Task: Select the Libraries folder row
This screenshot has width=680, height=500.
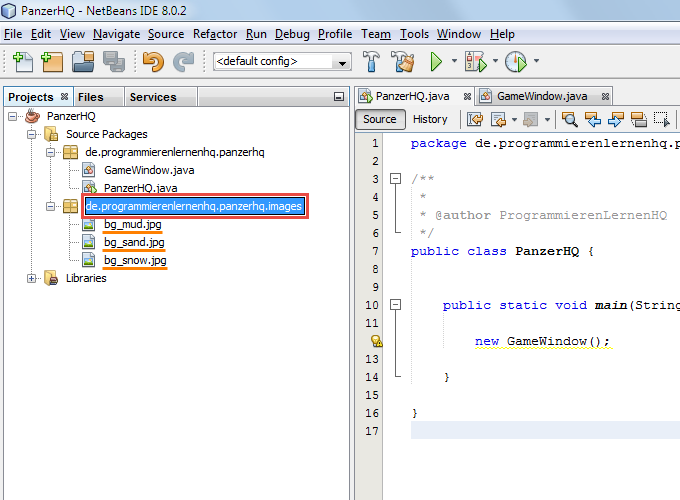Action: pyautogui.click(x=86, y=278)
